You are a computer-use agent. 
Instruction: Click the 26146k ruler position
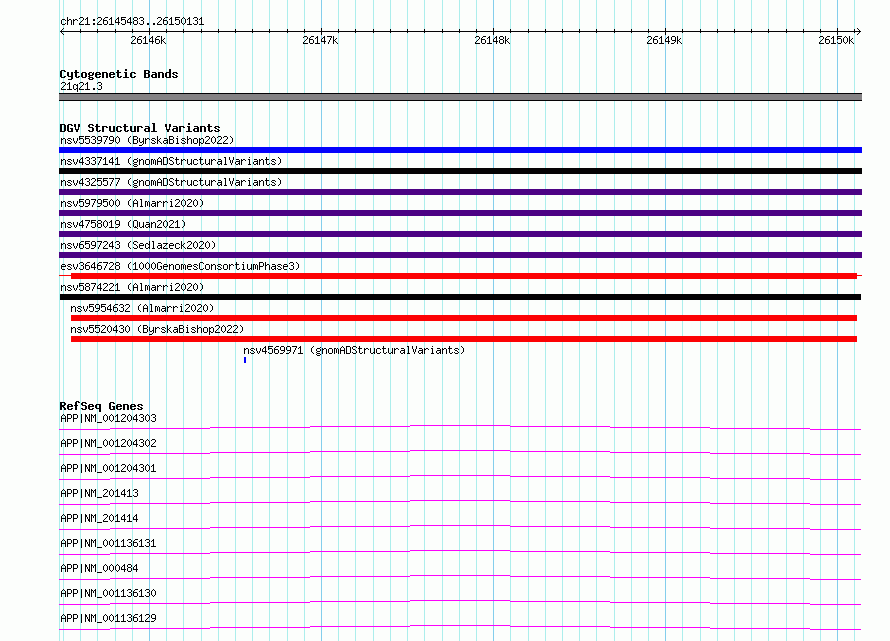(x=148, y=40)
